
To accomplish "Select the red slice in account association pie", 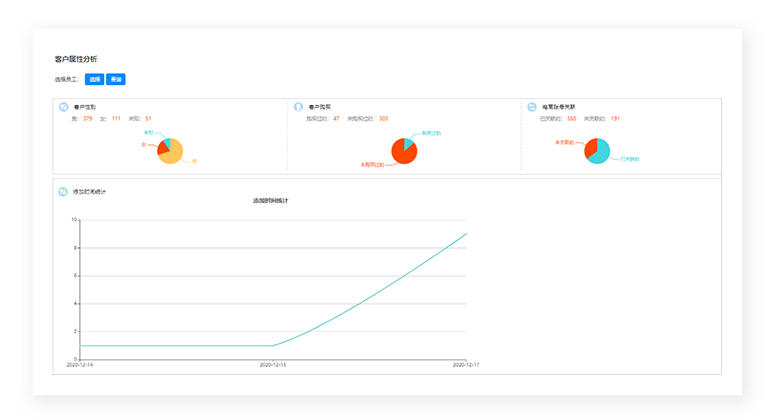I will point(590,147).
